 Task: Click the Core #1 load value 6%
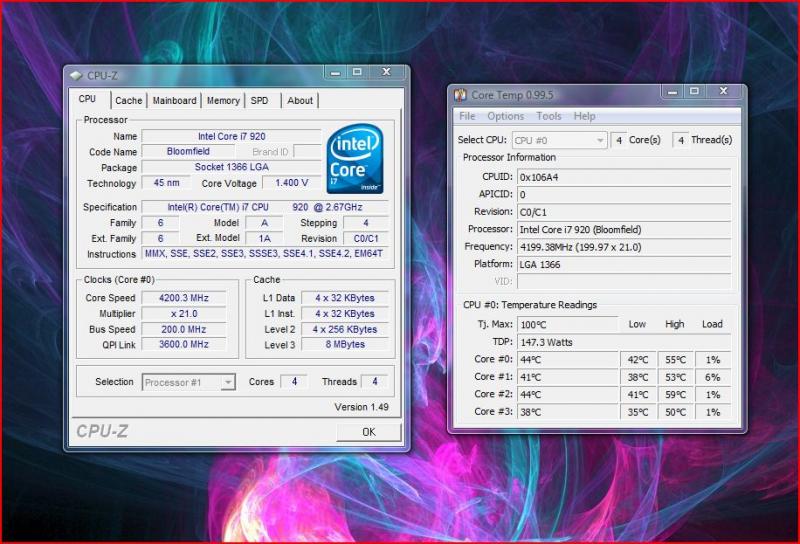point(713,377)
